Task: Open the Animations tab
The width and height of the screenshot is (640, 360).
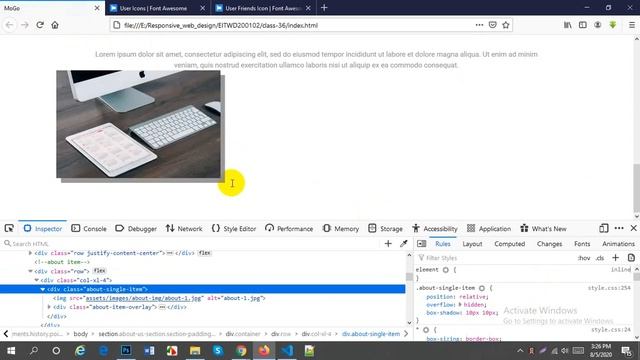Action: (618, 244)
